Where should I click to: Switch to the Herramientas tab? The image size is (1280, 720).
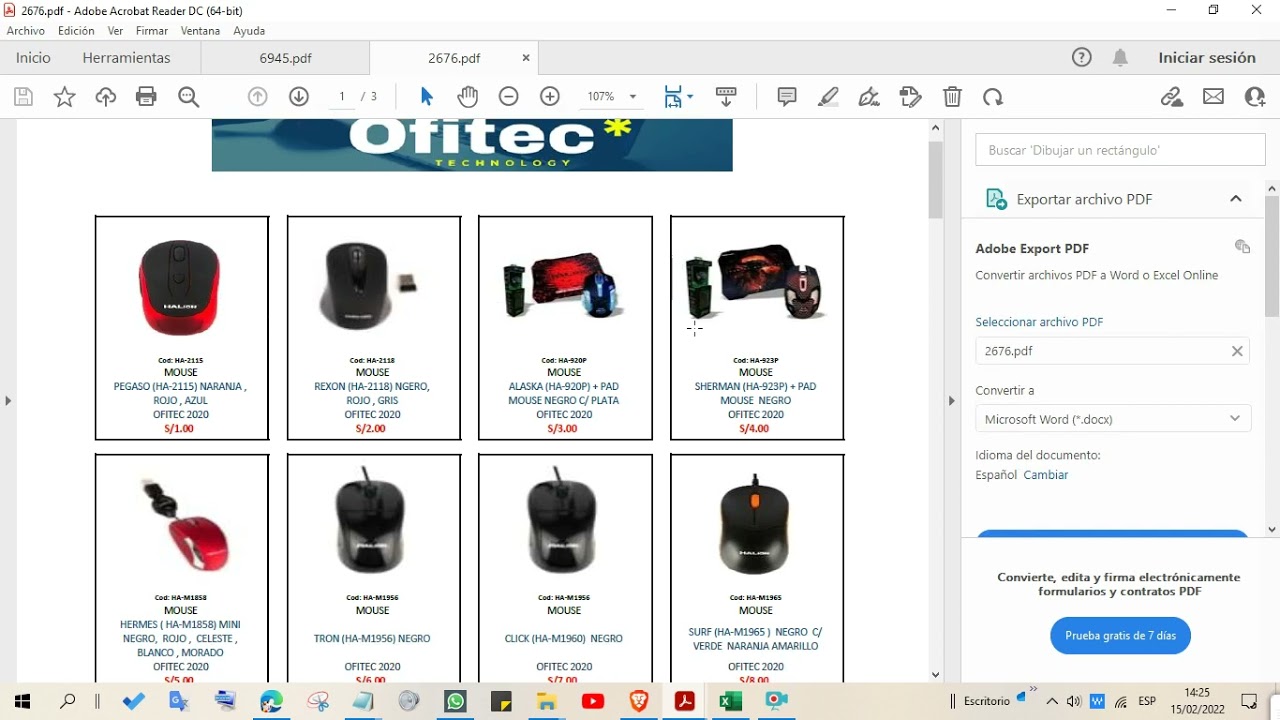[126, 58]
